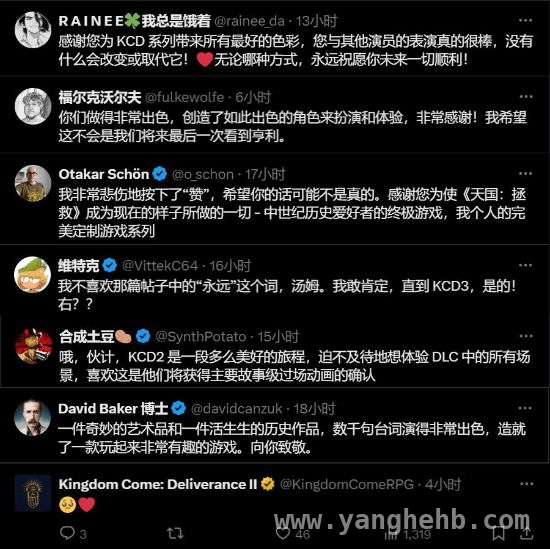Open more options on RAINEE's tweet

coord(525,20)
